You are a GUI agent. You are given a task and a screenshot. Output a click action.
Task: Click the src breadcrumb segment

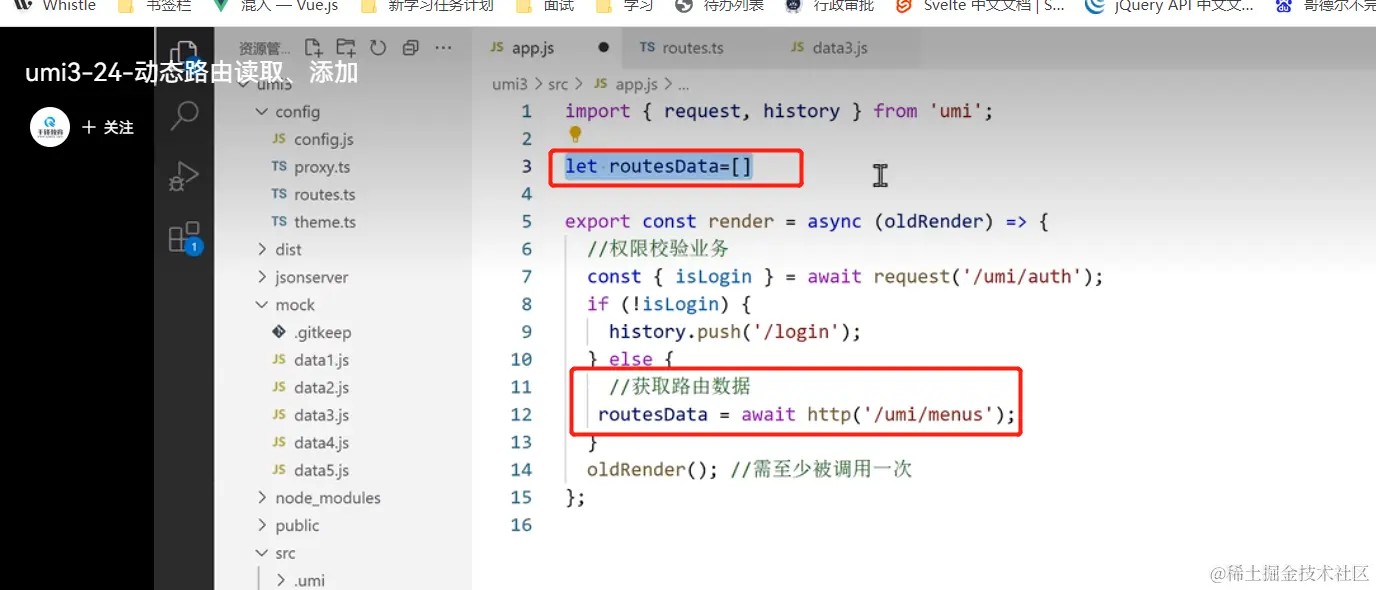click(x=558, y=84)
